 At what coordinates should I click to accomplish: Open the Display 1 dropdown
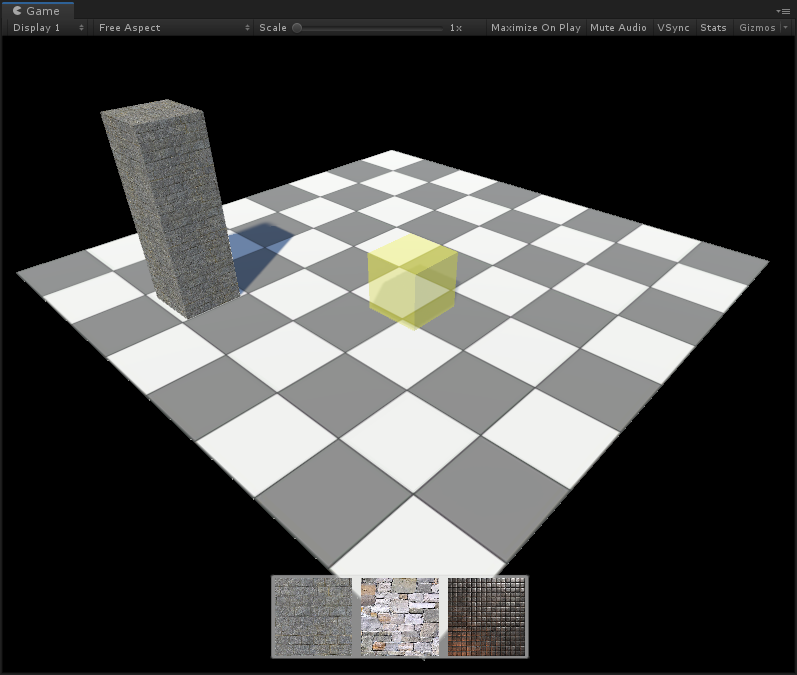[x=47, y=27]
